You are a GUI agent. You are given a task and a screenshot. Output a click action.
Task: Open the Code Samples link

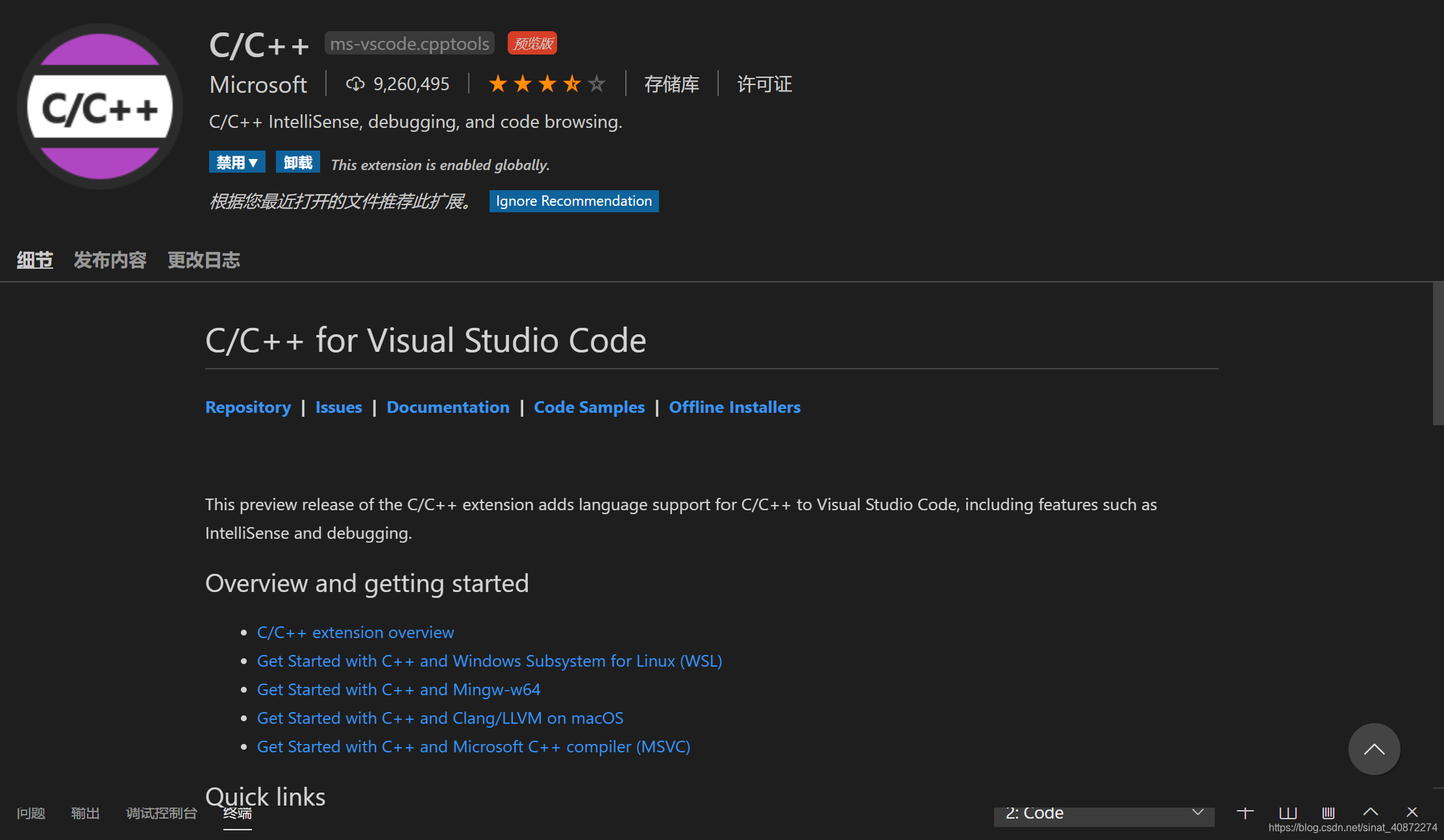point(590,407)
